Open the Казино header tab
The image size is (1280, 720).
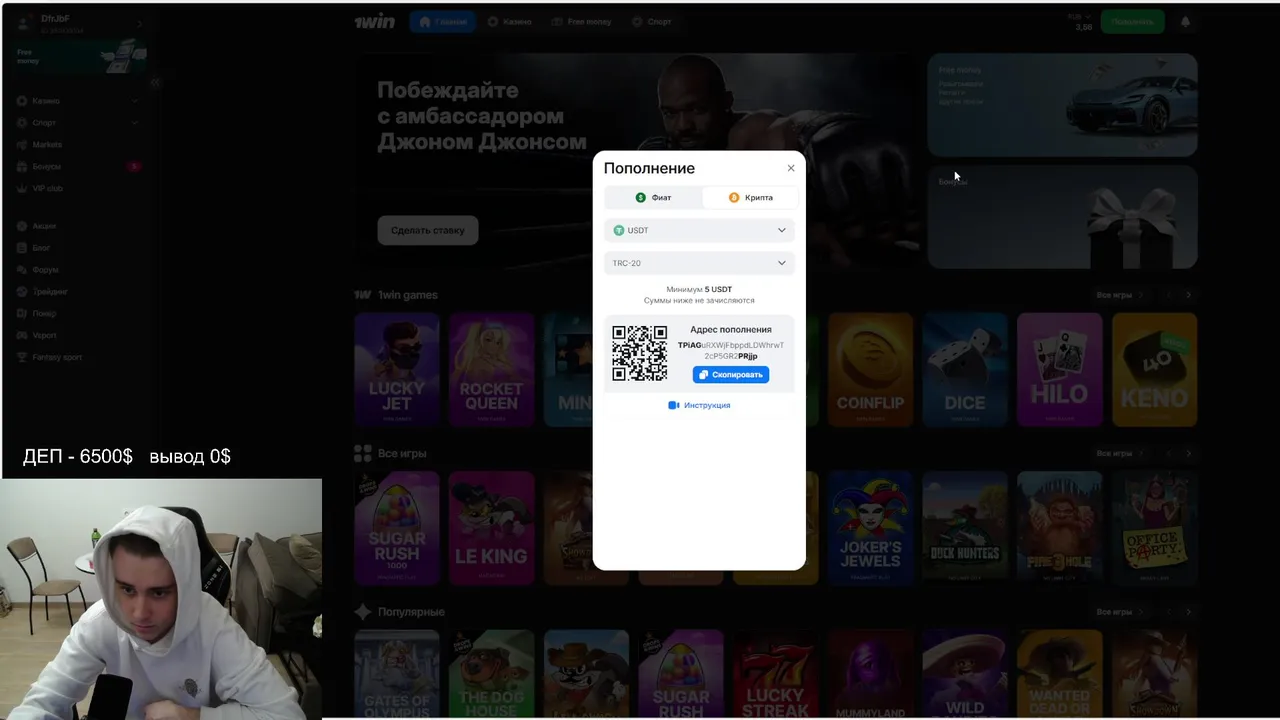509,21
